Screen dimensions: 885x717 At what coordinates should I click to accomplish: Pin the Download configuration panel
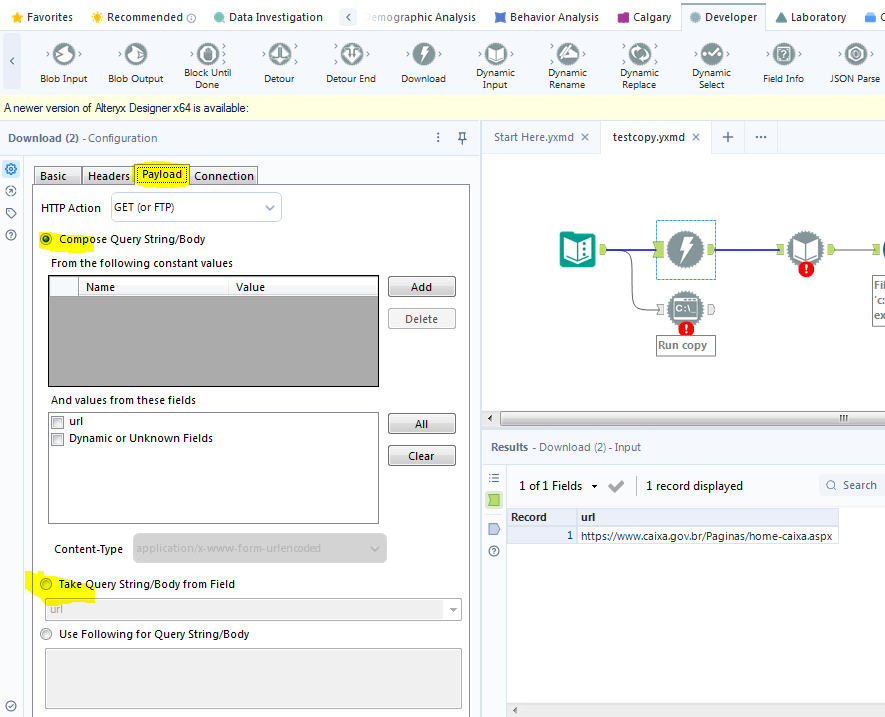pyautogui.click(x=461, y=137)
